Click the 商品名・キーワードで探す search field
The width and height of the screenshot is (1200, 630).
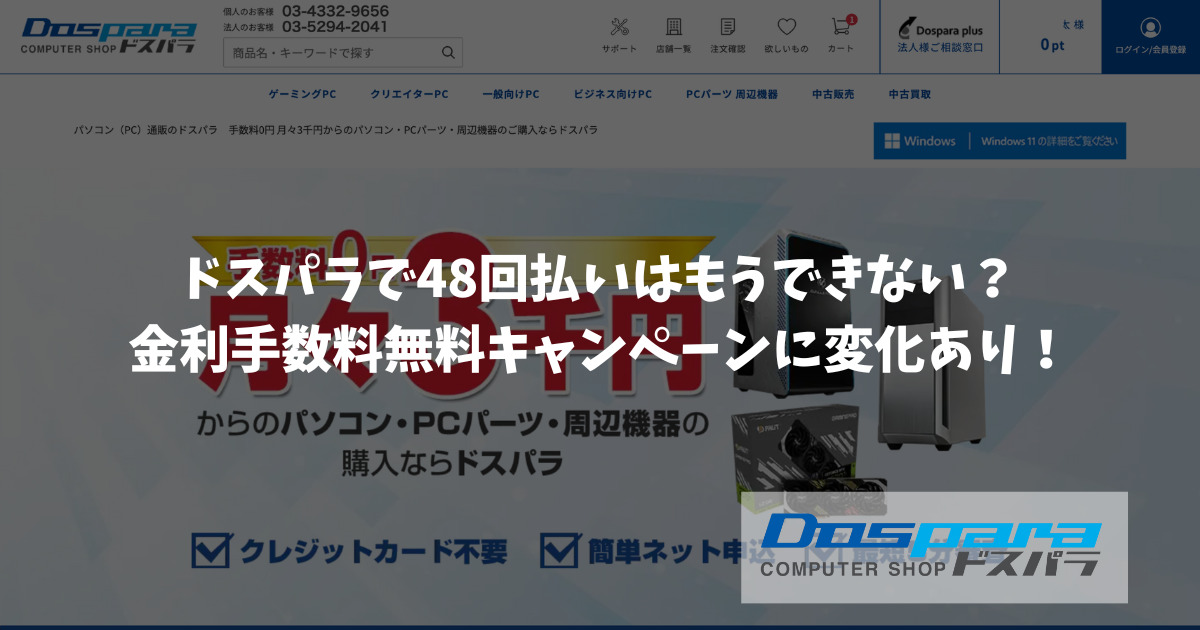pyautogui.click(x=343, y=52)
